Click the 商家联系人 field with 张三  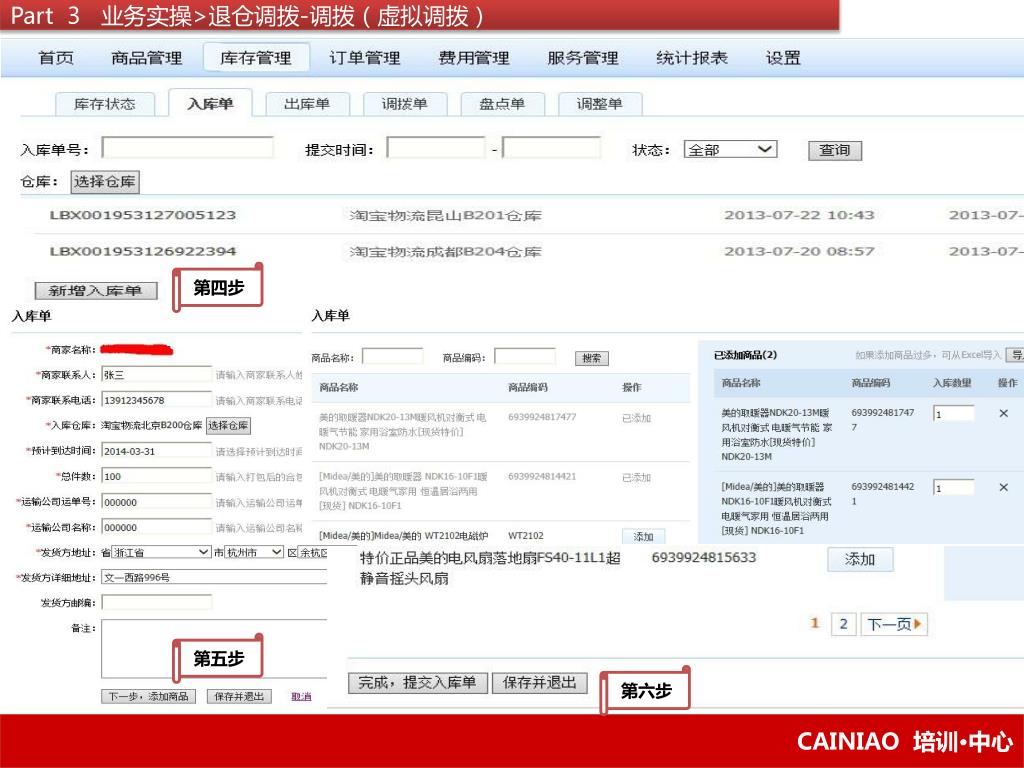(157, 374)
